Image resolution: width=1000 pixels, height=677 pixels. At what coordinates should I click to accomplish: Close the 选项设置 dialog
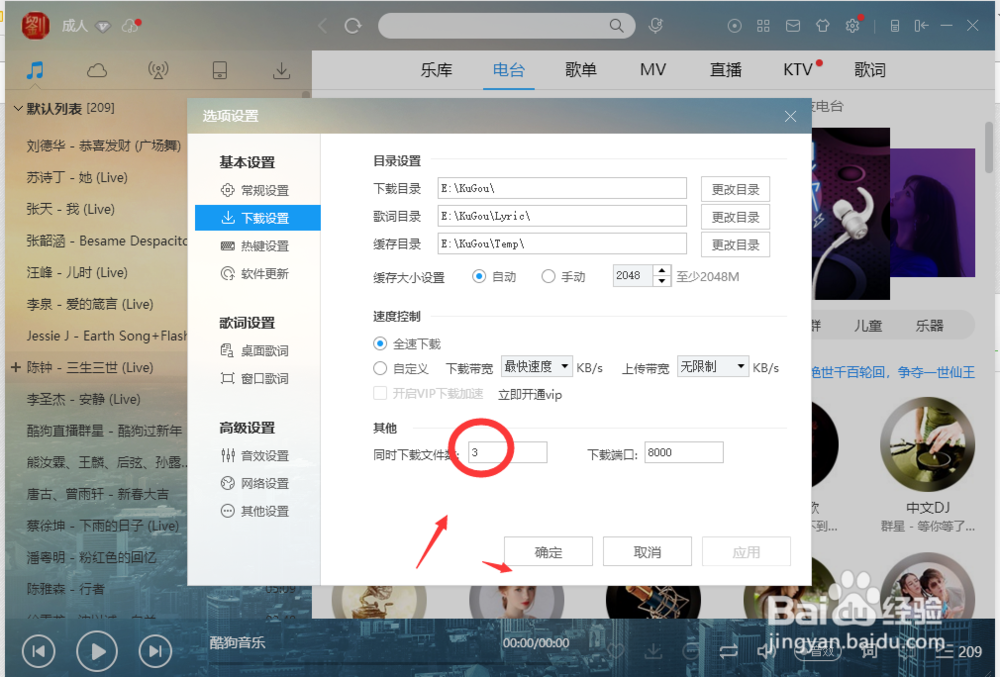(x=790, y=116)
